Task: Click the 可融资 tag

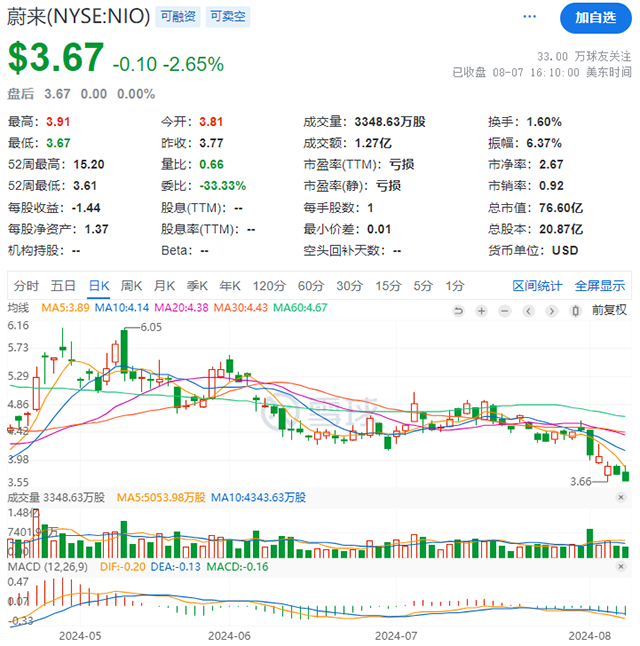Action: point(178,16)
